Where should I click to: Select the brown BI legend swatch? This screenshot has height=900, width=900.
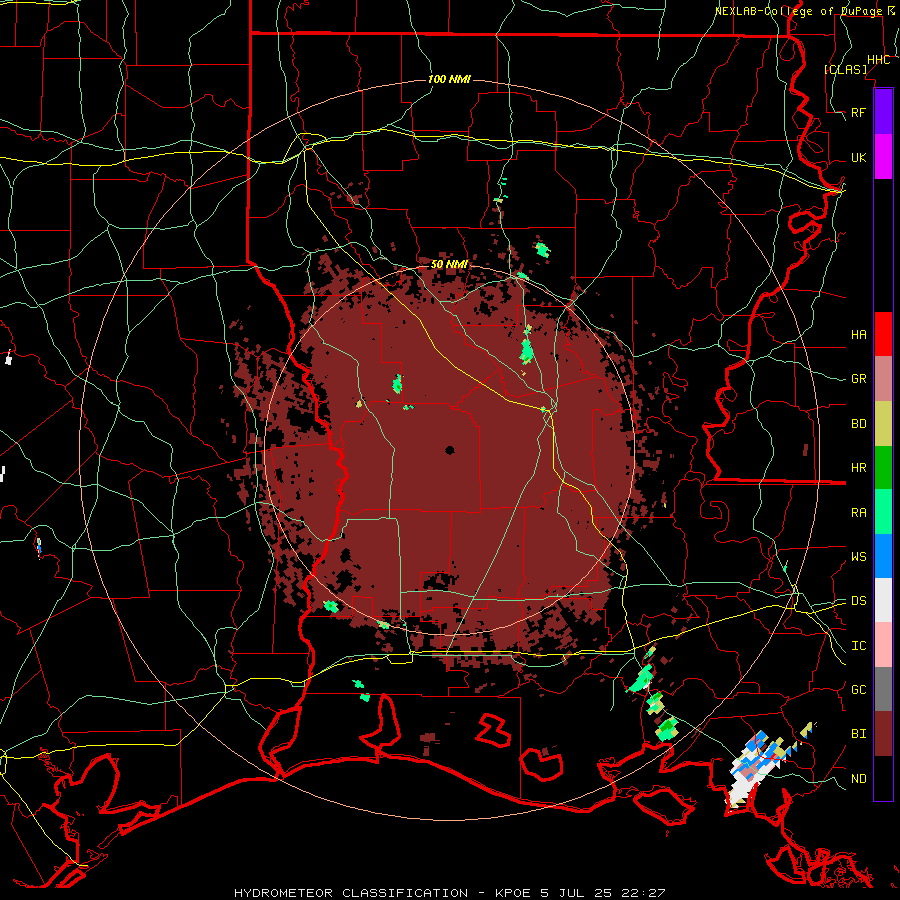click(883, 734)
